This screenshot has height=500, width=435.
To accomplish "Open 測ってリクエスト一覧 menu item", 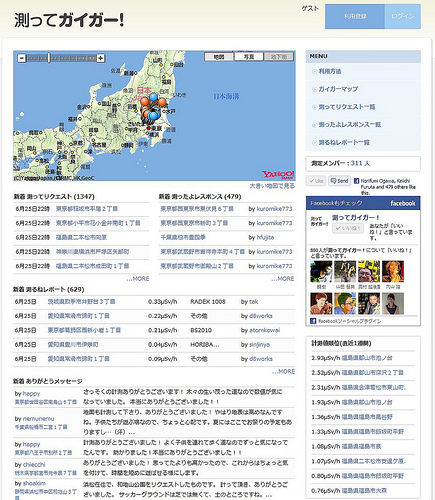I will click(x=347, y=107).
